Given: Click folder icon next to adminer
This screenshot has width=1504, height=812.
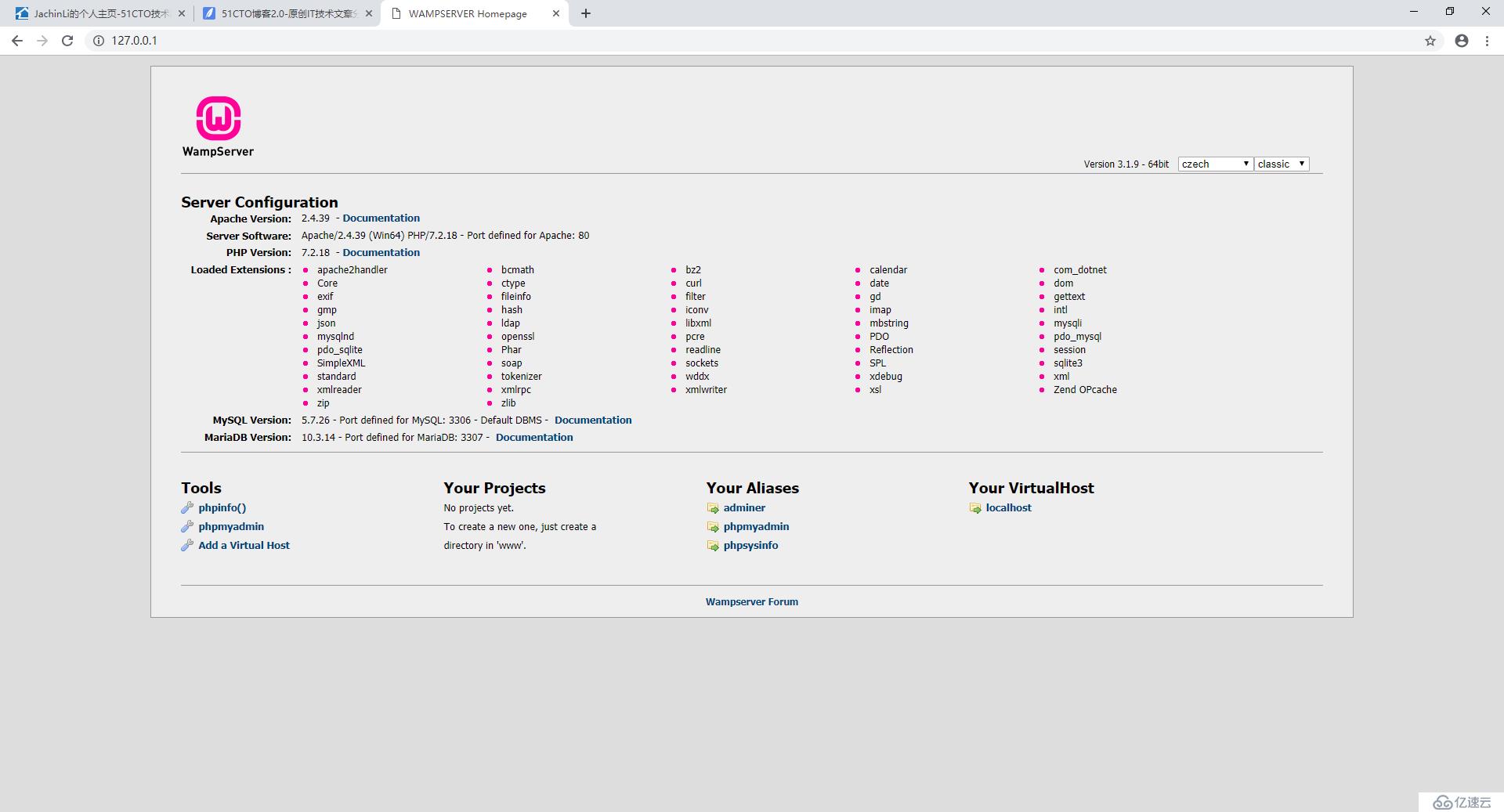Looking at the screenshot, I should click(713, 508).
